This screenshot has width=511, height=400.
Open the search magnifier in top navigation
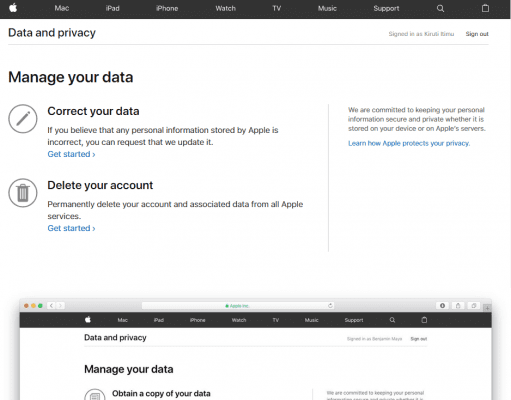(440, 8)
